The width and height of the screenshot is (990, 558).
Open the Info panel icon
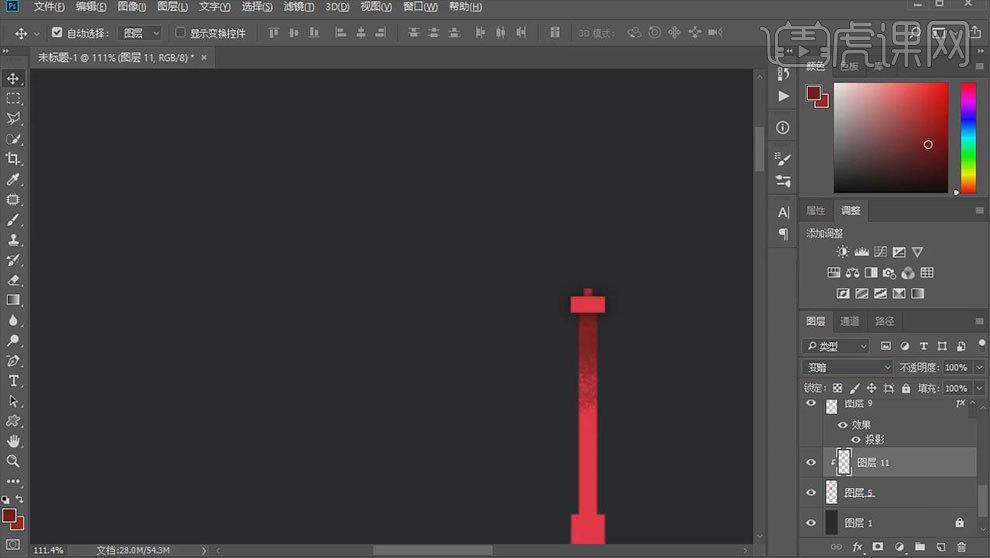coord(783,128)
